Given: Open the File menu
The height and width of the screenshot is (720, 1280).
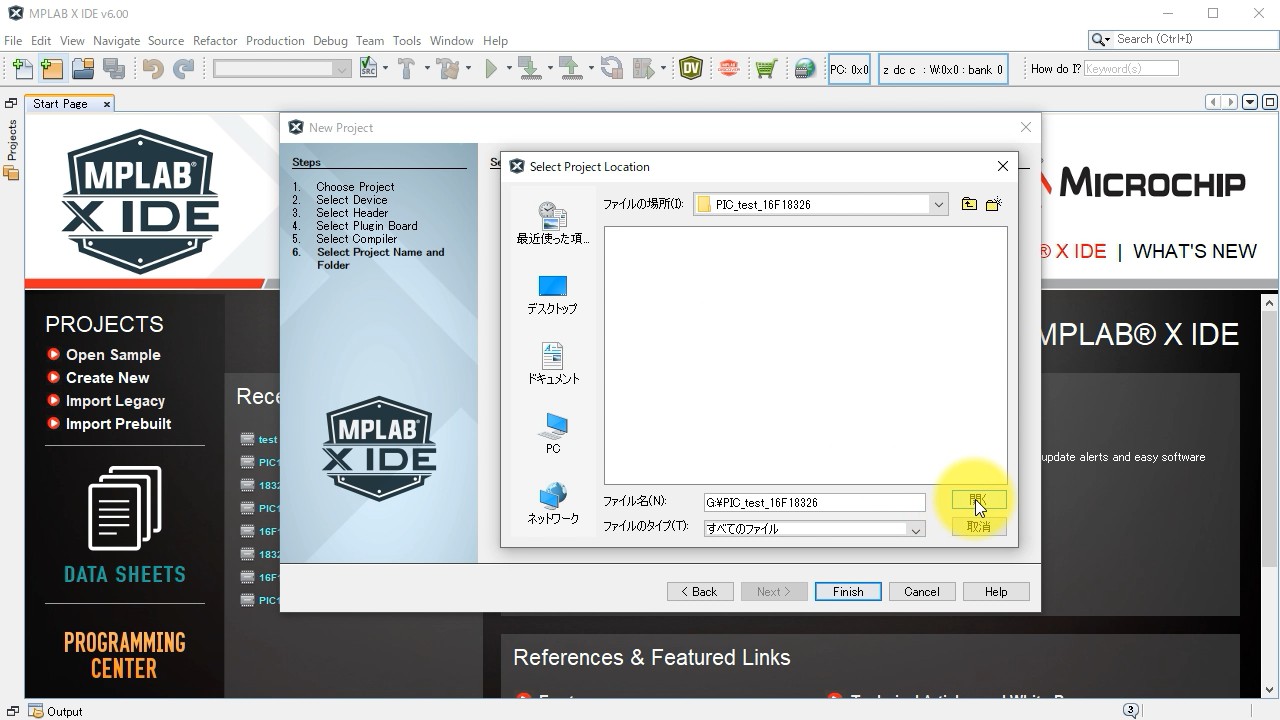Looking at the screenshot, I should [x=13, y=41].
